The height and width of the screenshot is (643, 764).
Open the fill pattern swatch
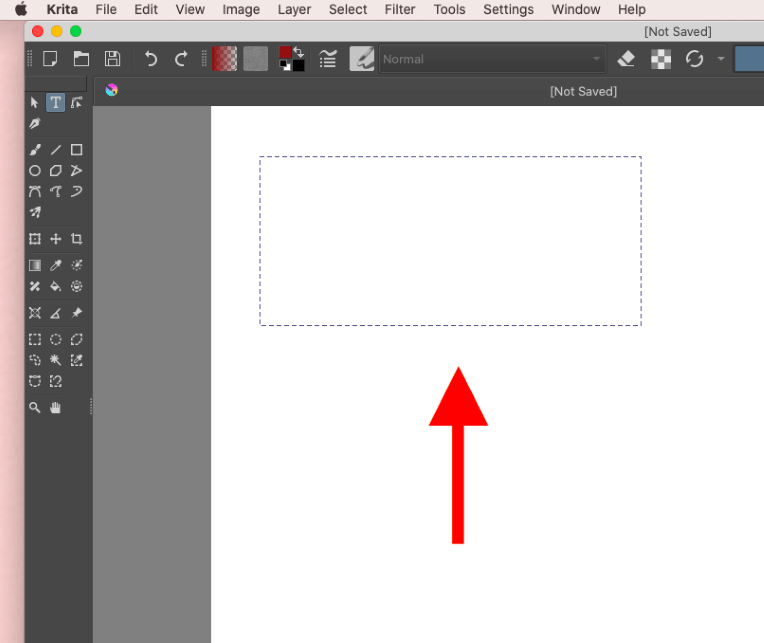[255, 59]
